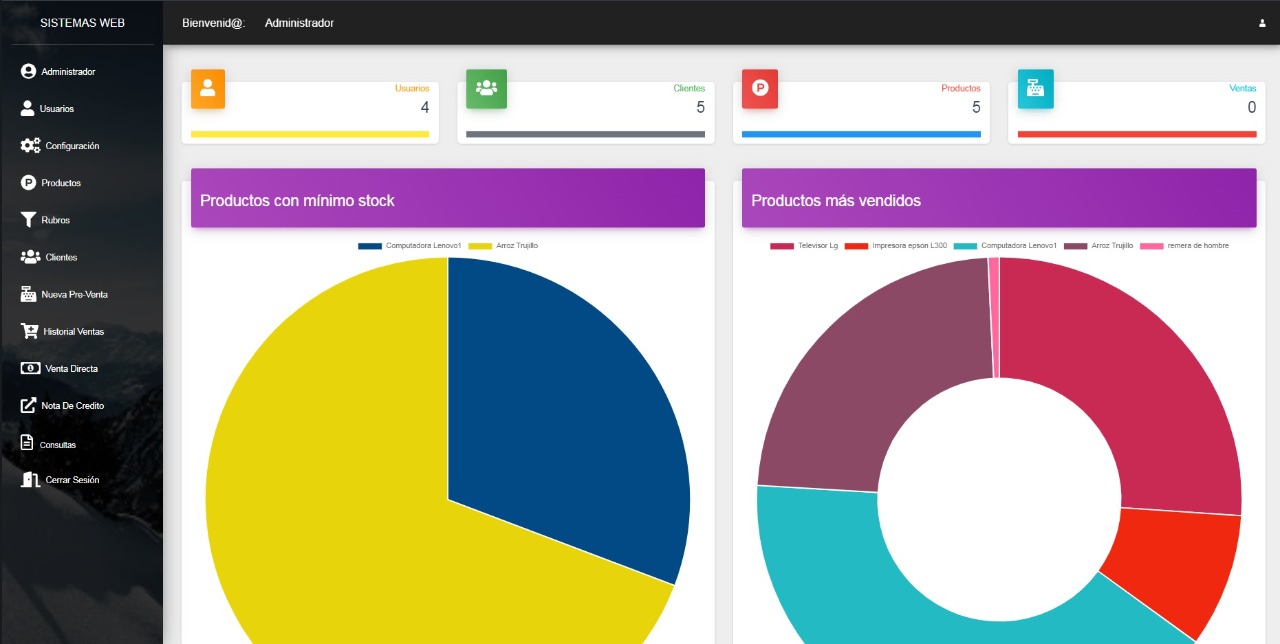
Task: Toggle Impresora epson L300 legend item
Action: coord(896,245)
